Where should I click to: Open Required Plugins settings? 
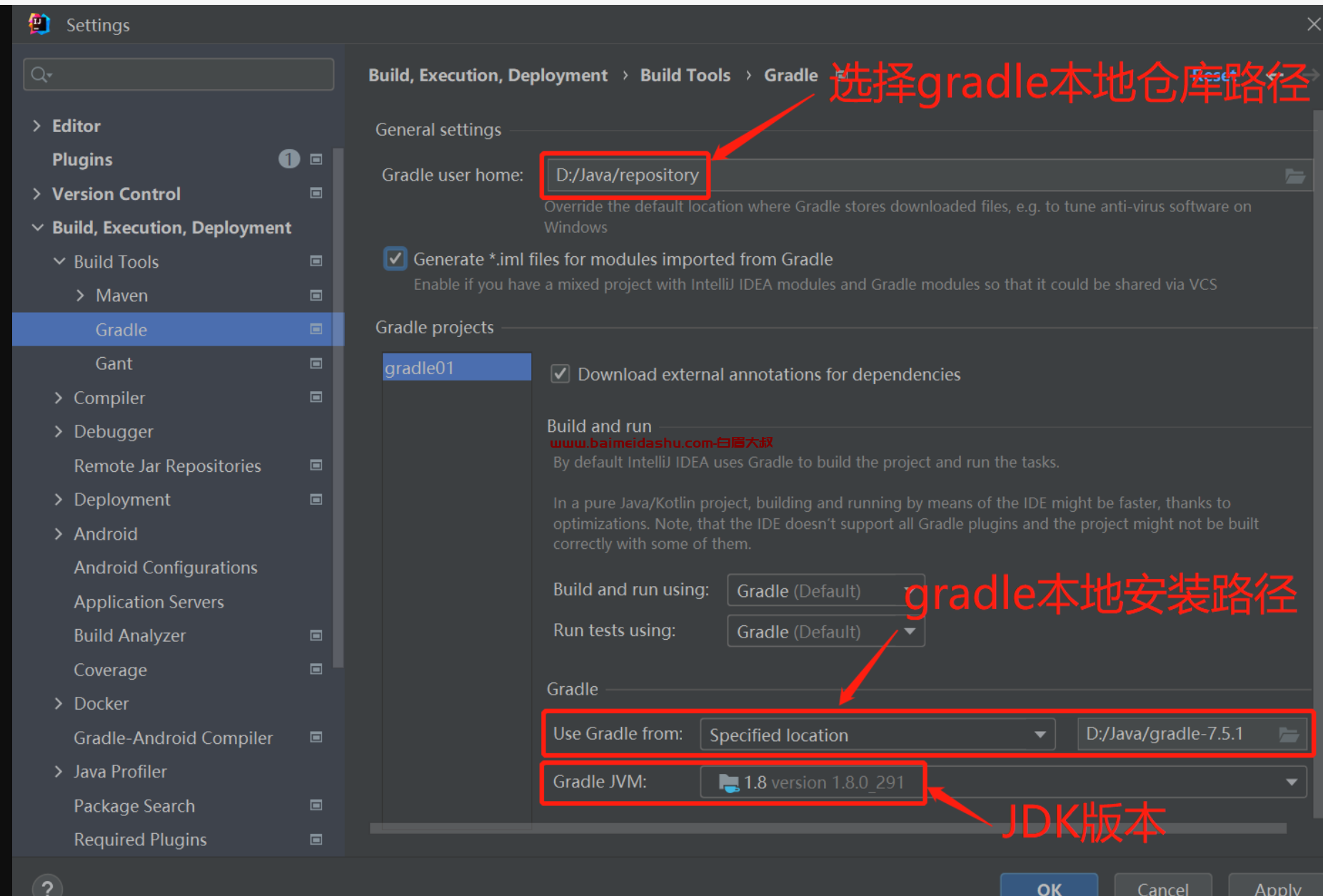click(140, 840)
